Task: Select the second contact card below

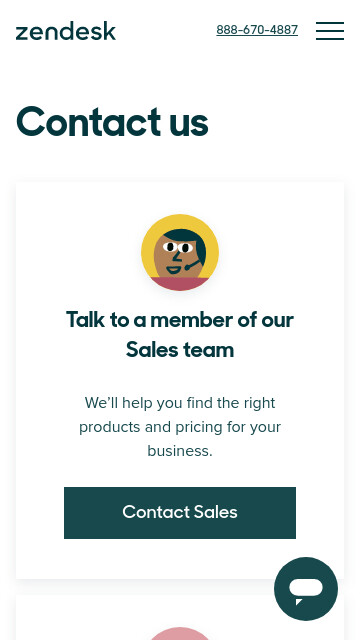Action: pos(180,617)
